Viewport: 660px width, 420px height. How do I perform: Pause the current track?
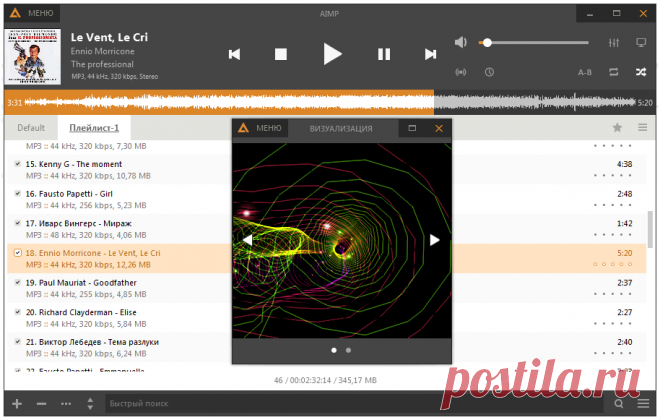pos(384,54)
